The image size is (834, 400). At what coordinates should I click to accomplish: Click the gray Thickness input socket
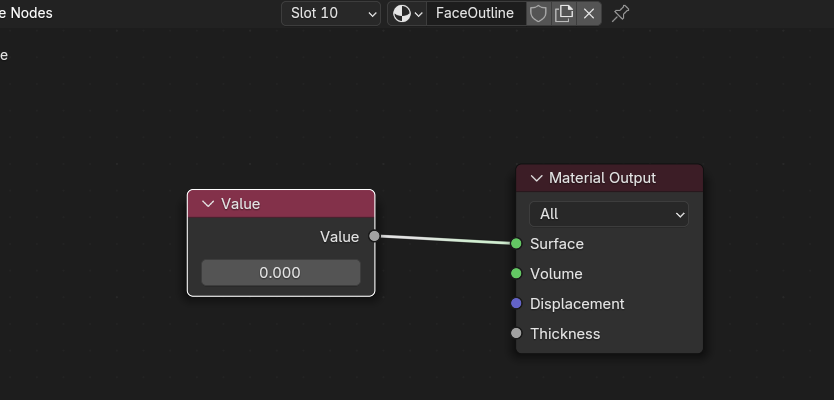coord(516,334)
